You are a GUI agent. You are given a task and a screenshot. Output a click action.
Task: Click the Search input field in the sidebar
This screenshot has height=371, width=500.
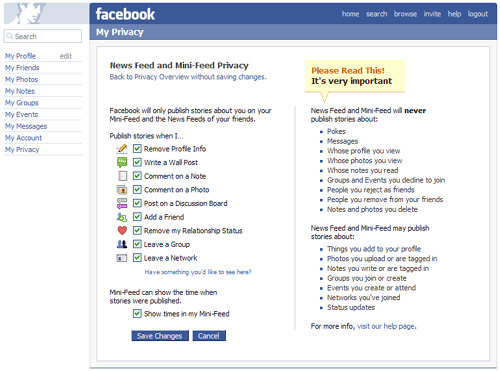[x=43, y=36]
